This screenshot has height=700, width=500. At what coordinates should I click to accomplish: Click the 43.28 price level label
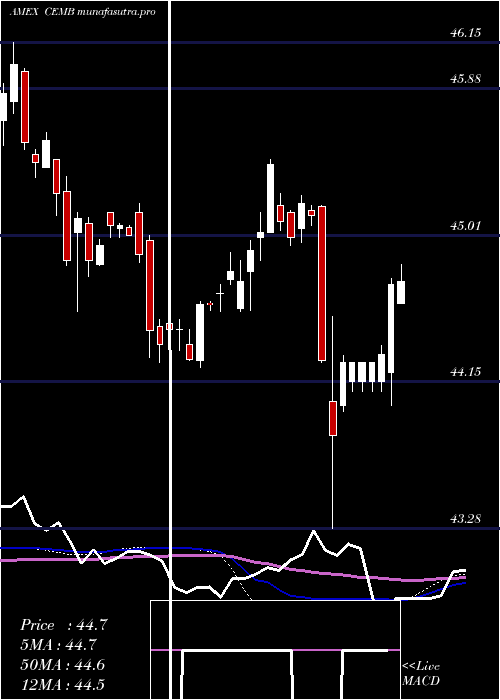466,519
